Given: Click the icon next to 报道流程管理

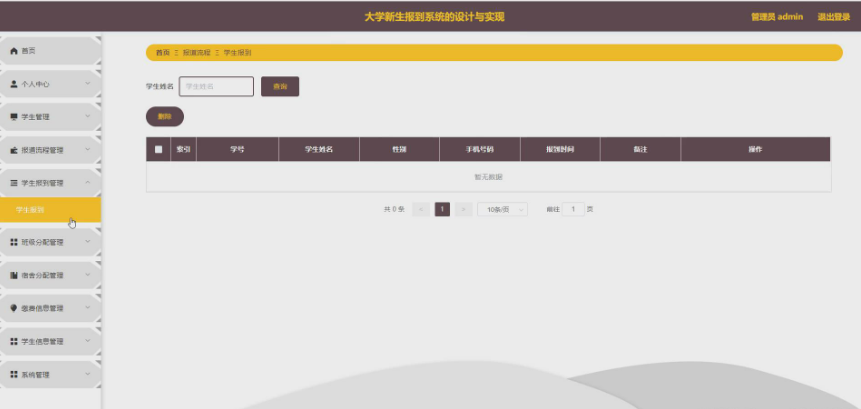Looking at the screenshot, I should click(14, 150).
